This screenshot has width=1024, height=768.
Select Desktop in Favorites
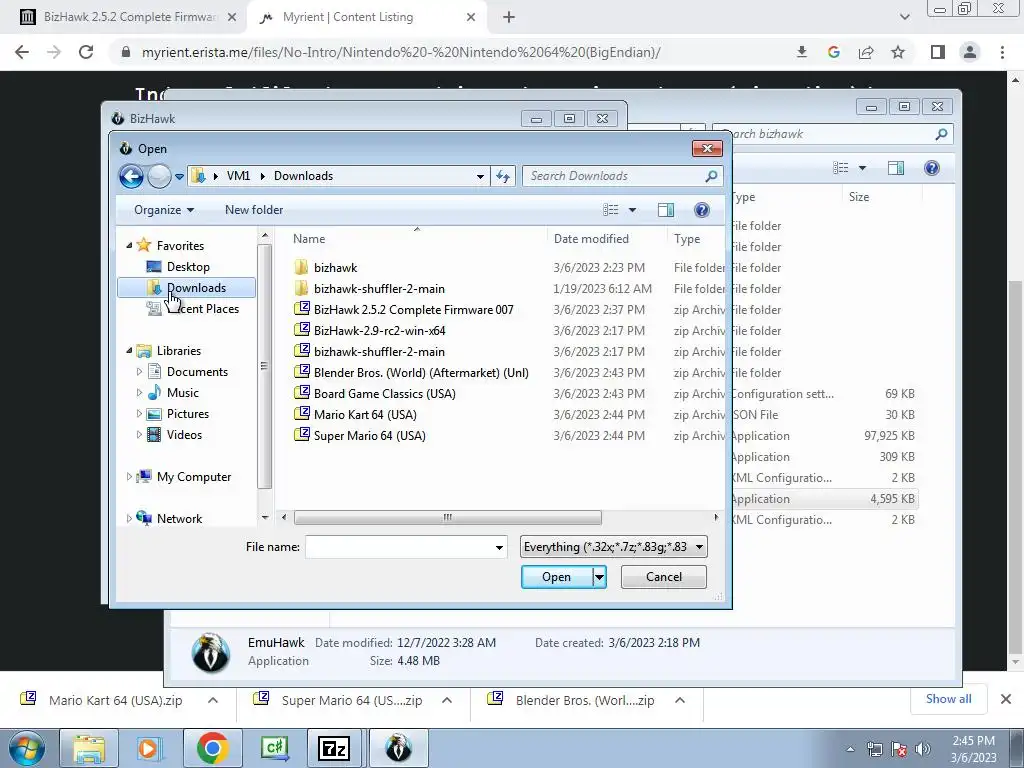coord(187,266)
